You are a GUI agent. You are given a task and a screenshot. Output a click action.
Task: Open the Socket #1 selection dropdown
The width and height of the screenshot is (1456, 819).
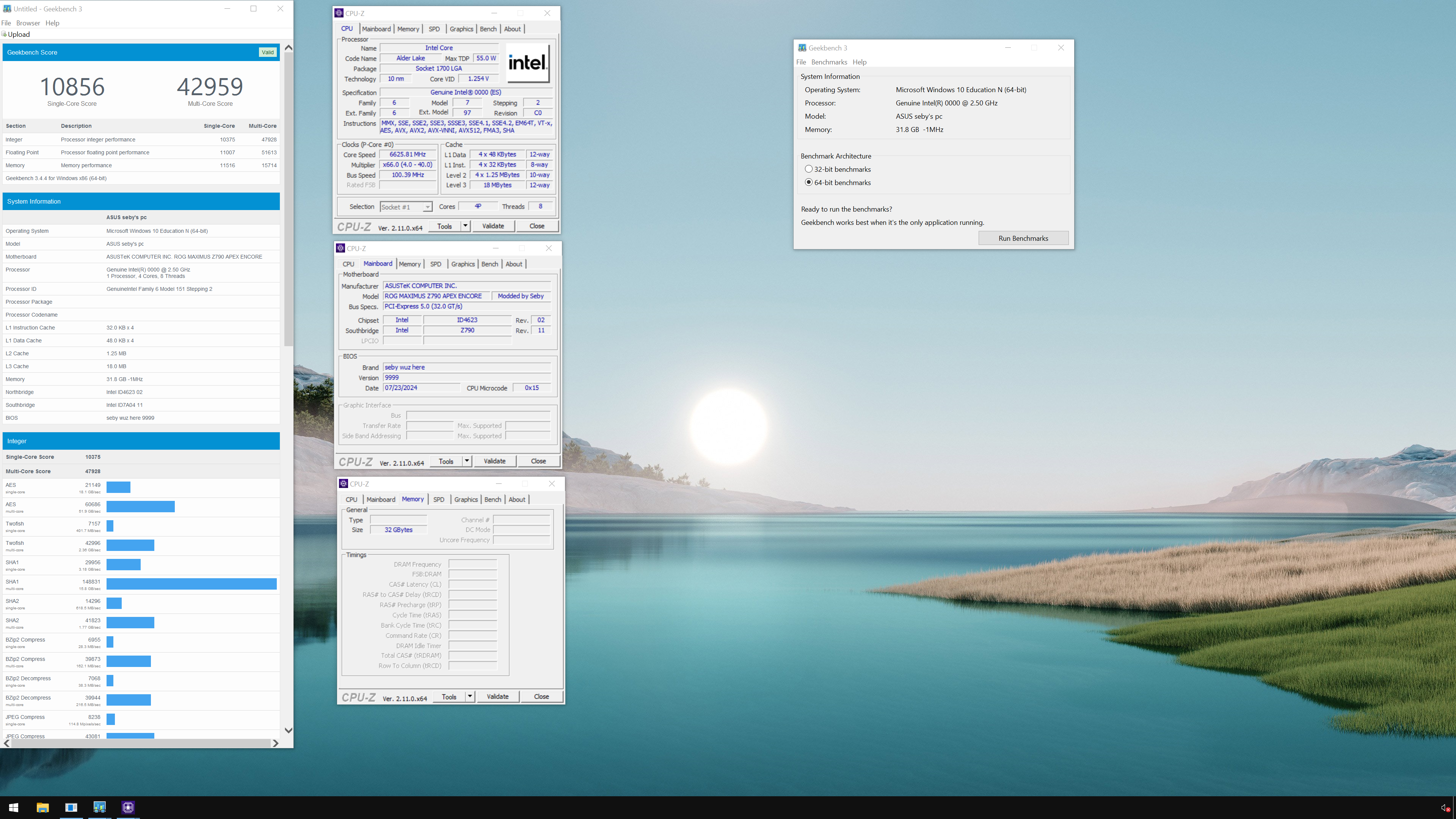click(x=428, y=207)
